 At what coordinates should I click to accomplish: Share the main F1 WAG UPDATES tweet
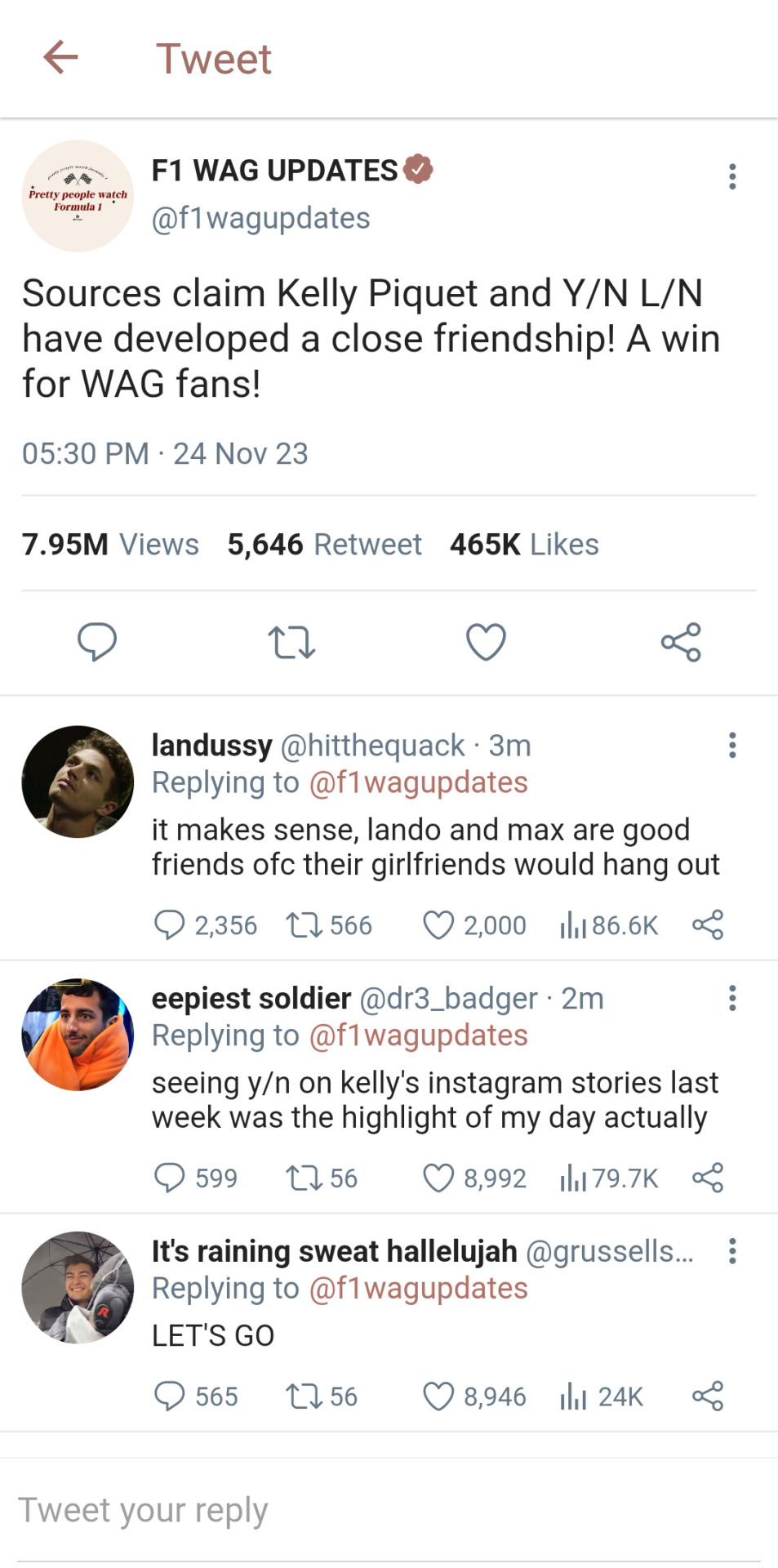[681, 642]
